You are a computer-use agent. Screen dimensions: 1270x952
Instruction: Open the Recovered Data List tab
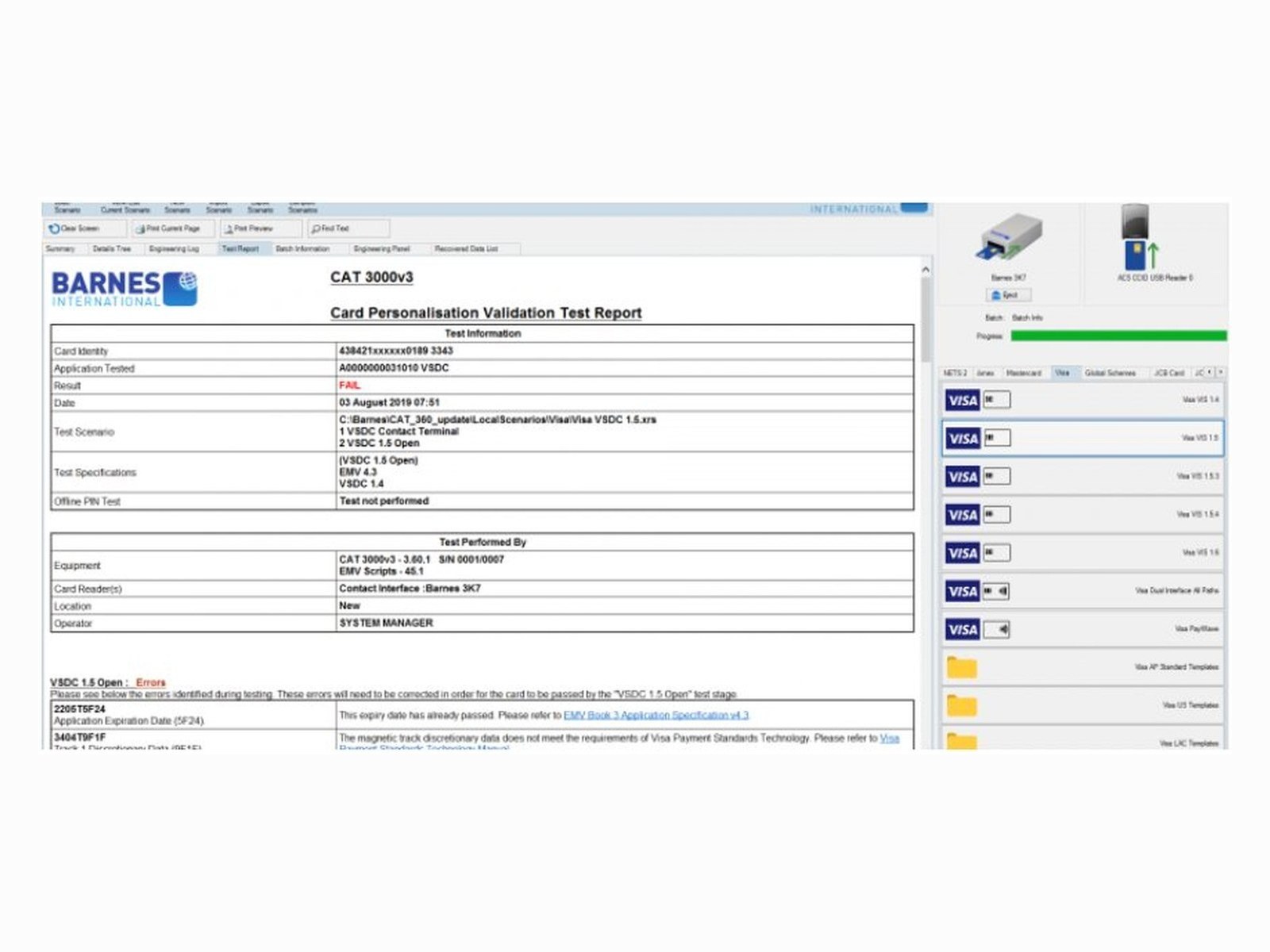(467, 249)
